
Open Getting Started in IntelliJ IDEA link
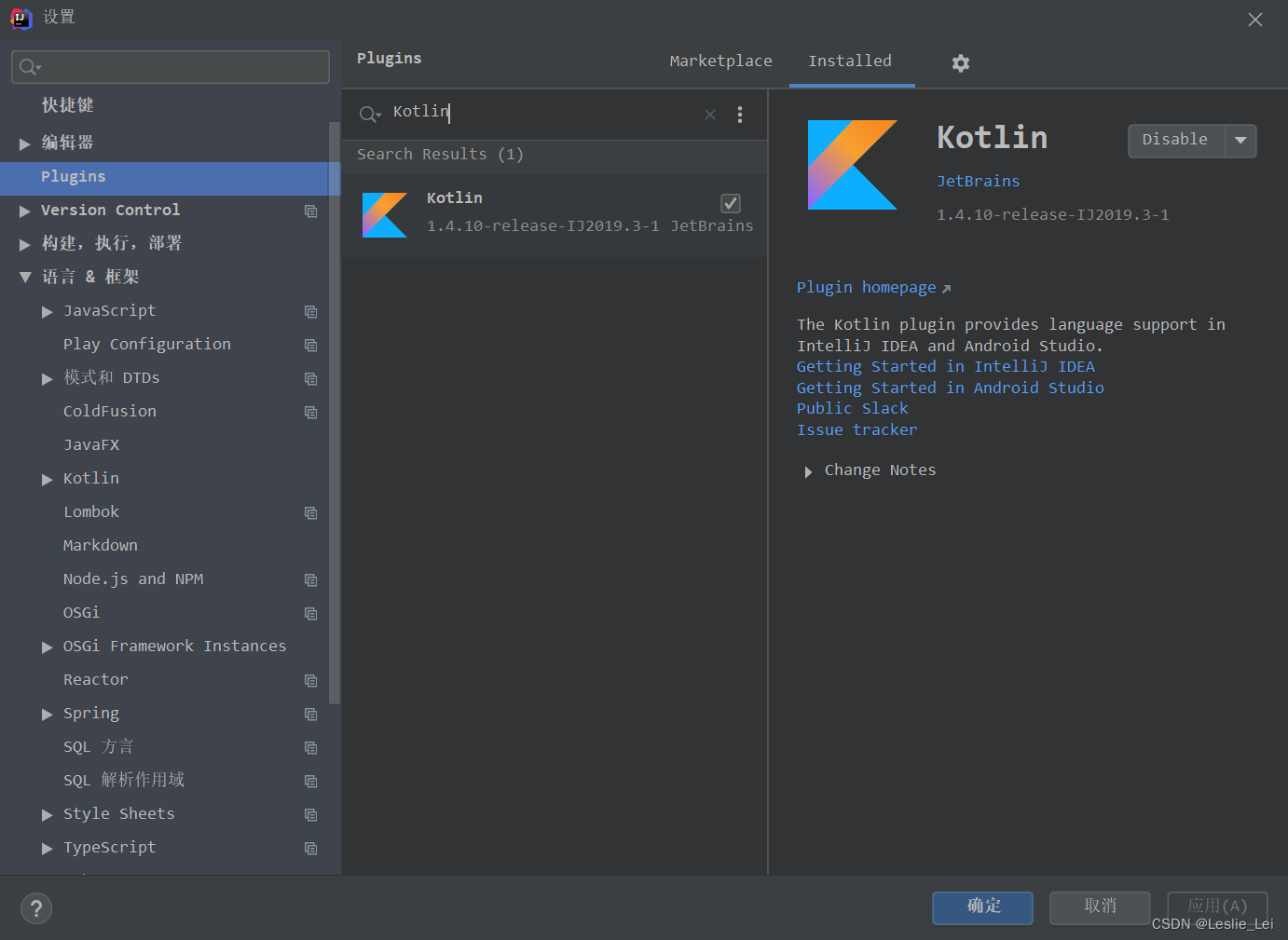[945, 366]
